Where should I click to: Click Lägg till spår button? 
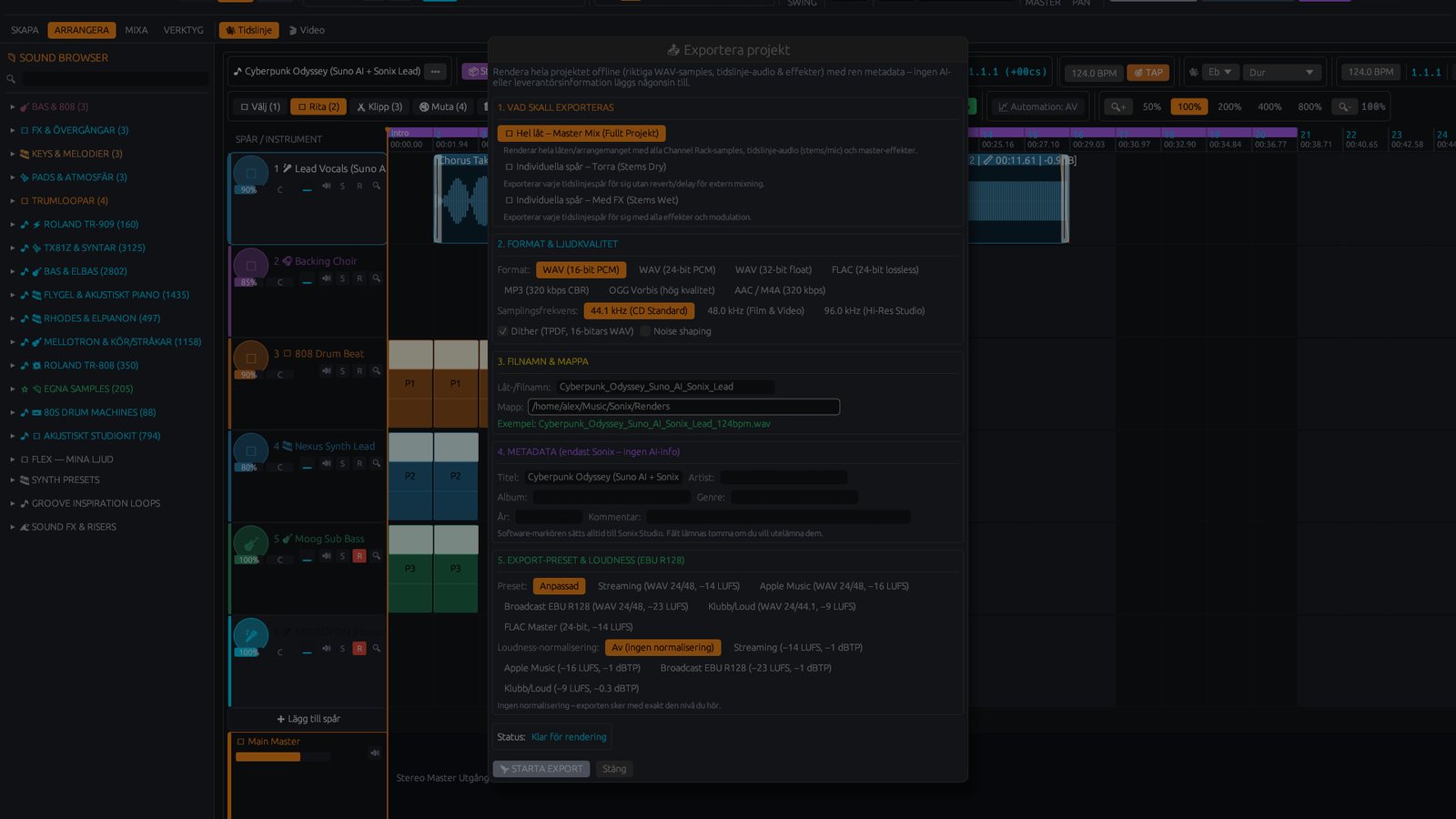(x=308, y=719)
